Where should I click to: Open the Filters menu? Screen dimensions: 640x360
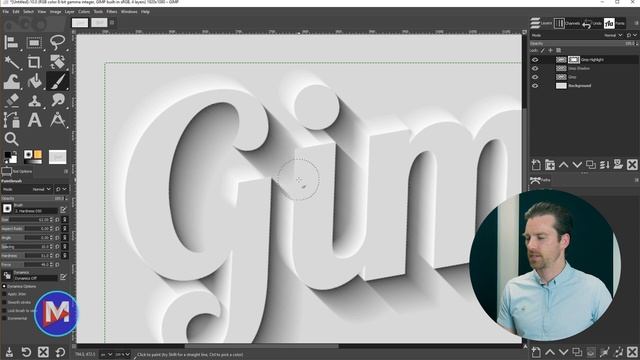point(111,12)
